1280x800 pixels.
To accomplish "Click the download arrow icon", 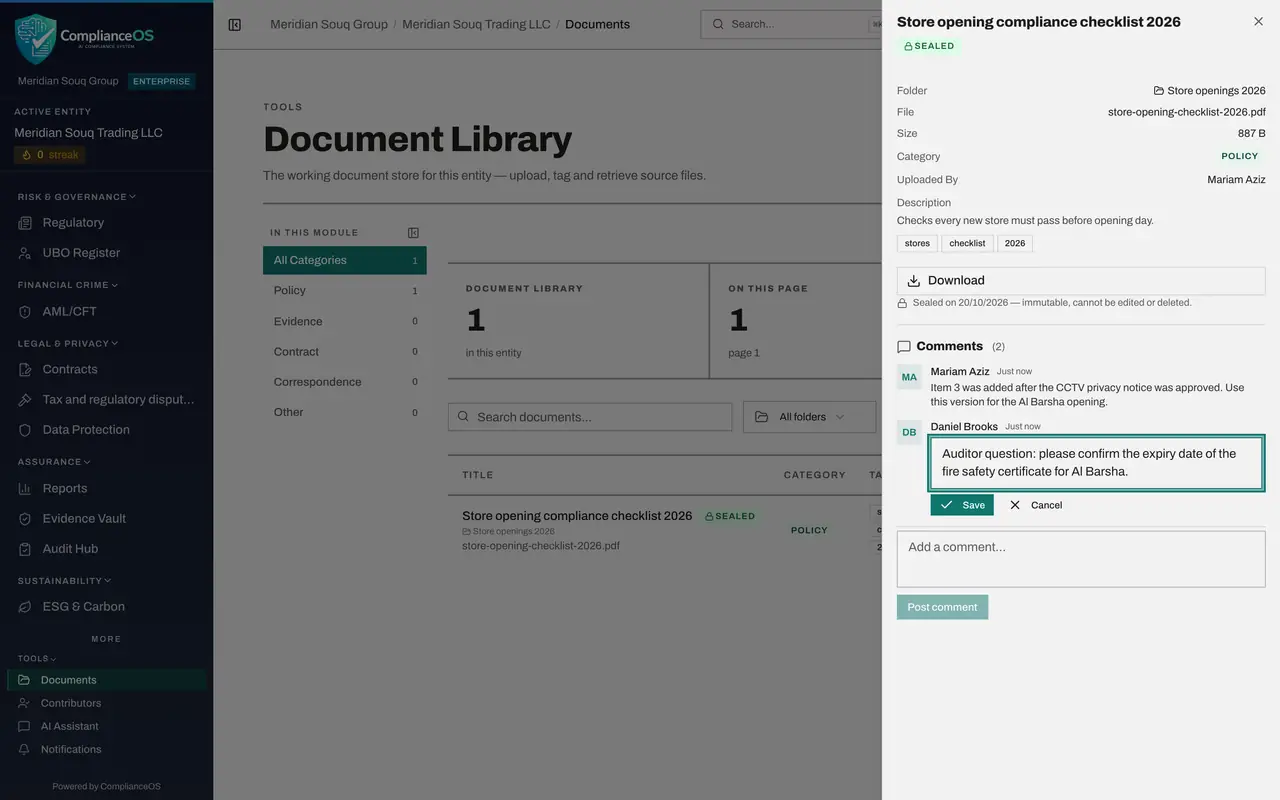I will tap(914, 281).
